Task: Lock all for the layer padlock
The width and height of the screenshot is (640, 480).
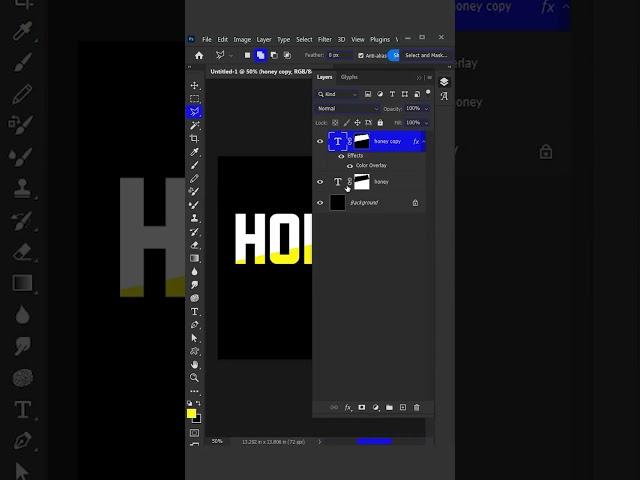Action: (x=380, y=122)
